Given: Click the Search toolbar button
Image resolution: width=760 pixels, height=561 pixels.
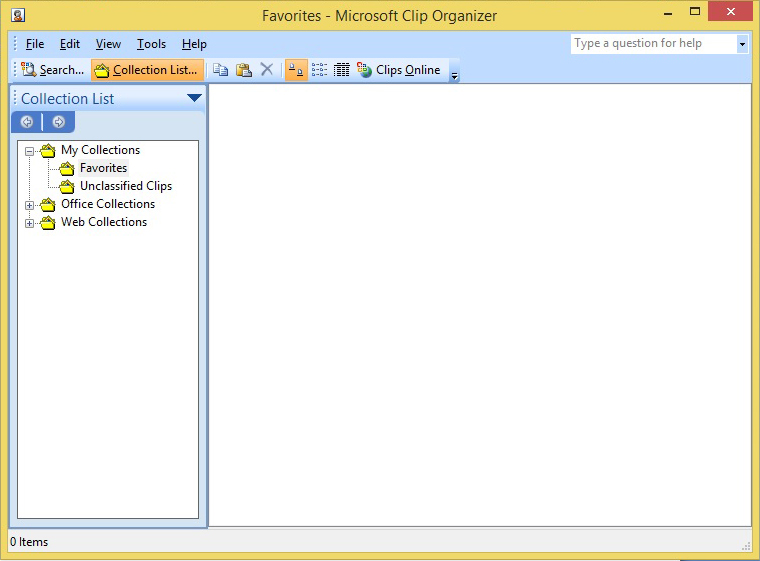Looking at the screenshot, I should 52,70.
